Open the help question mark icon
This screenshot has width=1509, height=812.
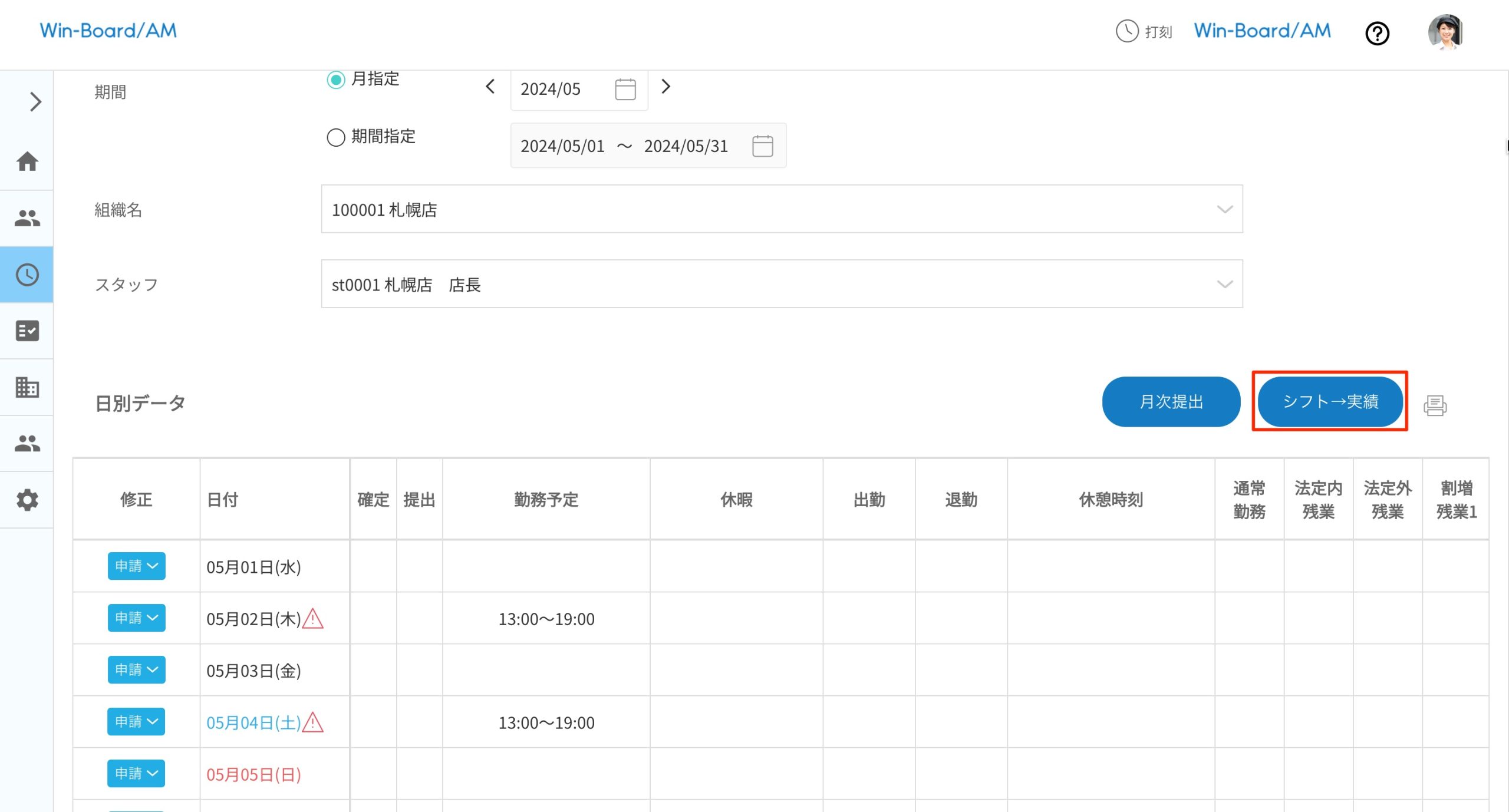point(1377,33)
